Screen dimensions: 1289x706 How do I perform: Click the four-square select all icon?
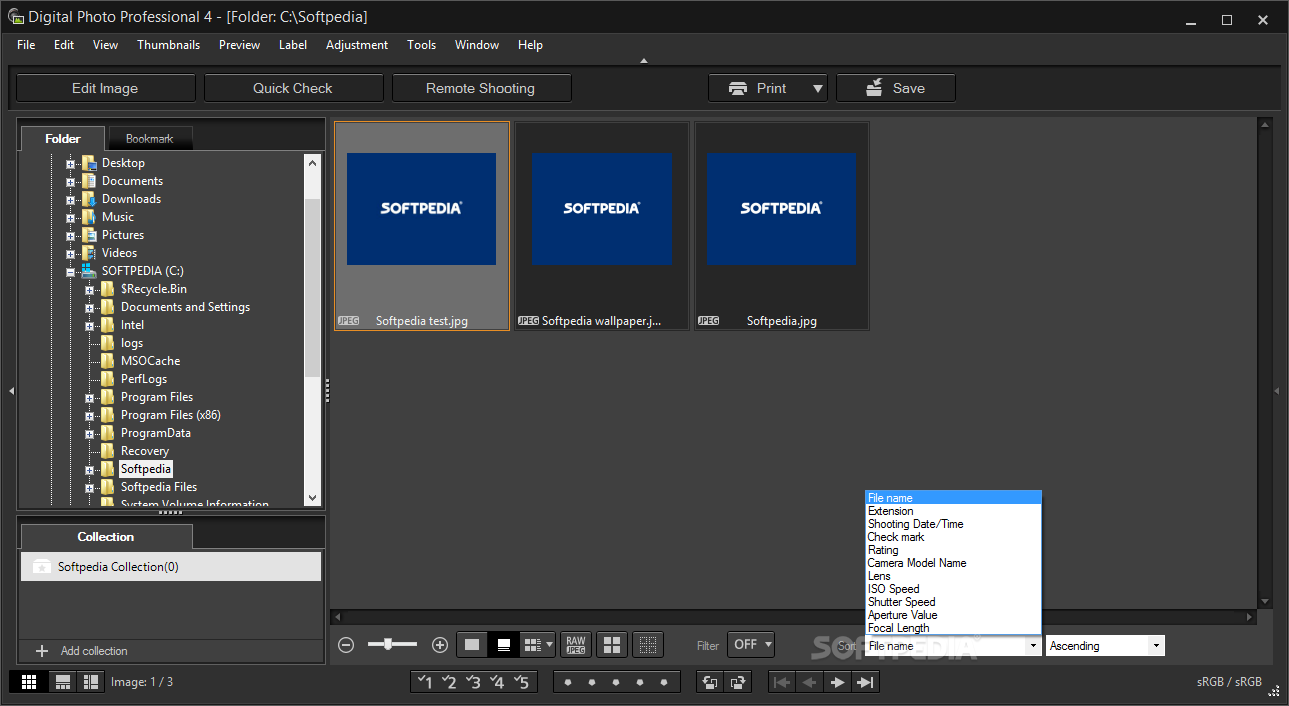tap(612, 645)
